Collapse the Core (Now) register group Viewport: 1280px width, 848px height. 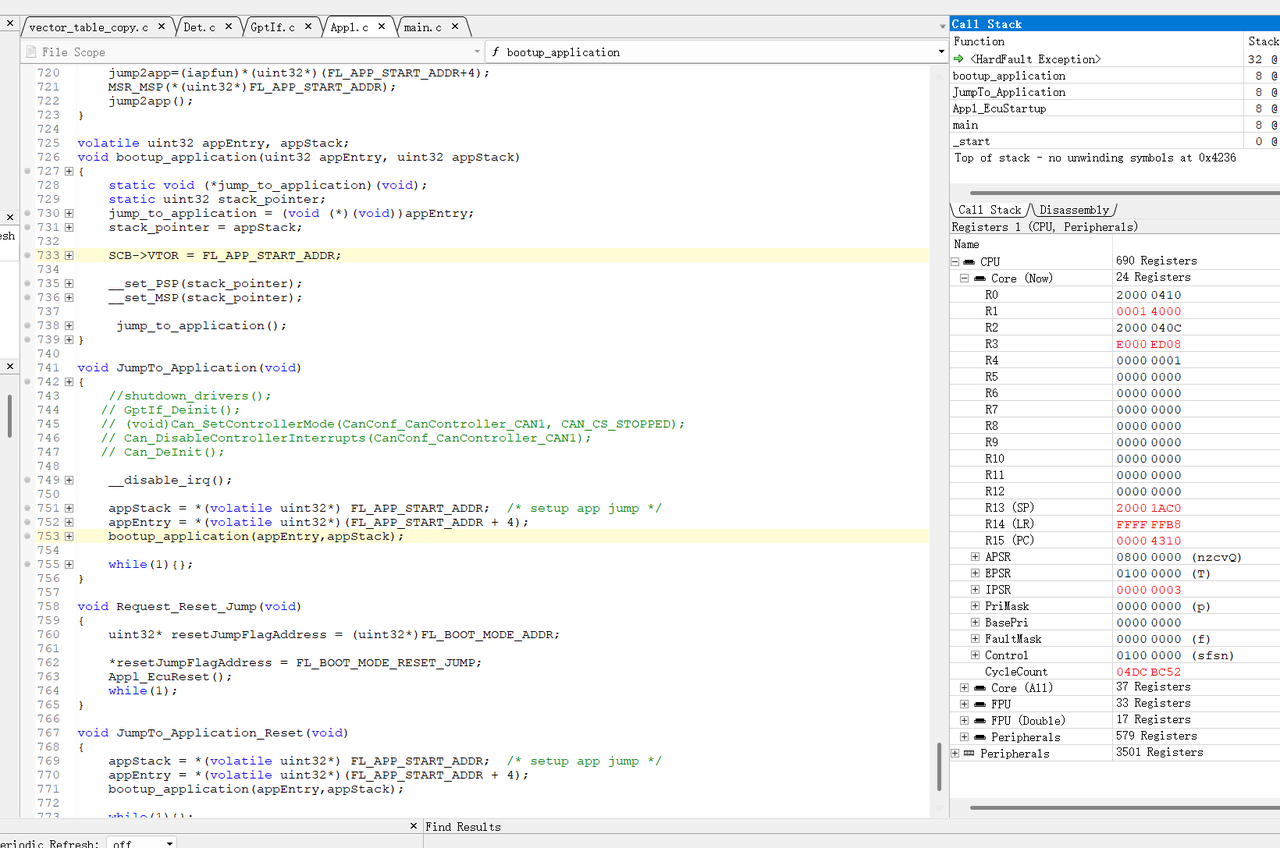tap(965, 278)
